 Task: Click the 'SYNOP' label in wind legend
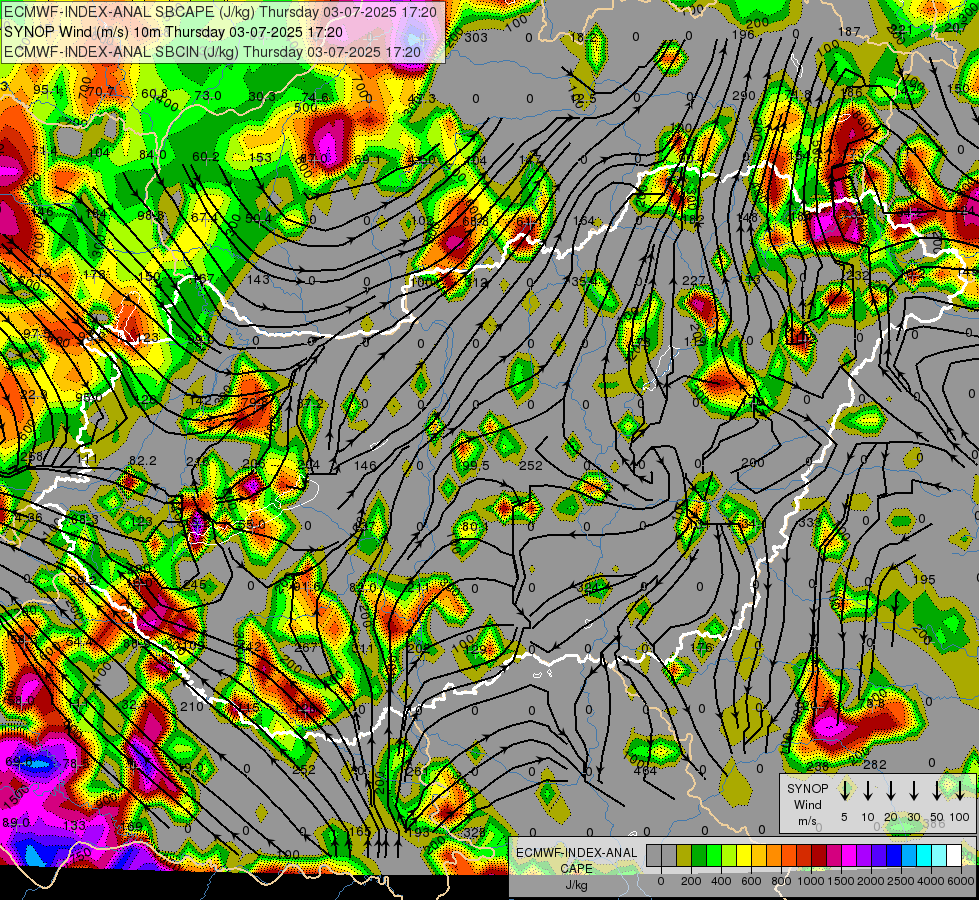[x=807, y=789]
